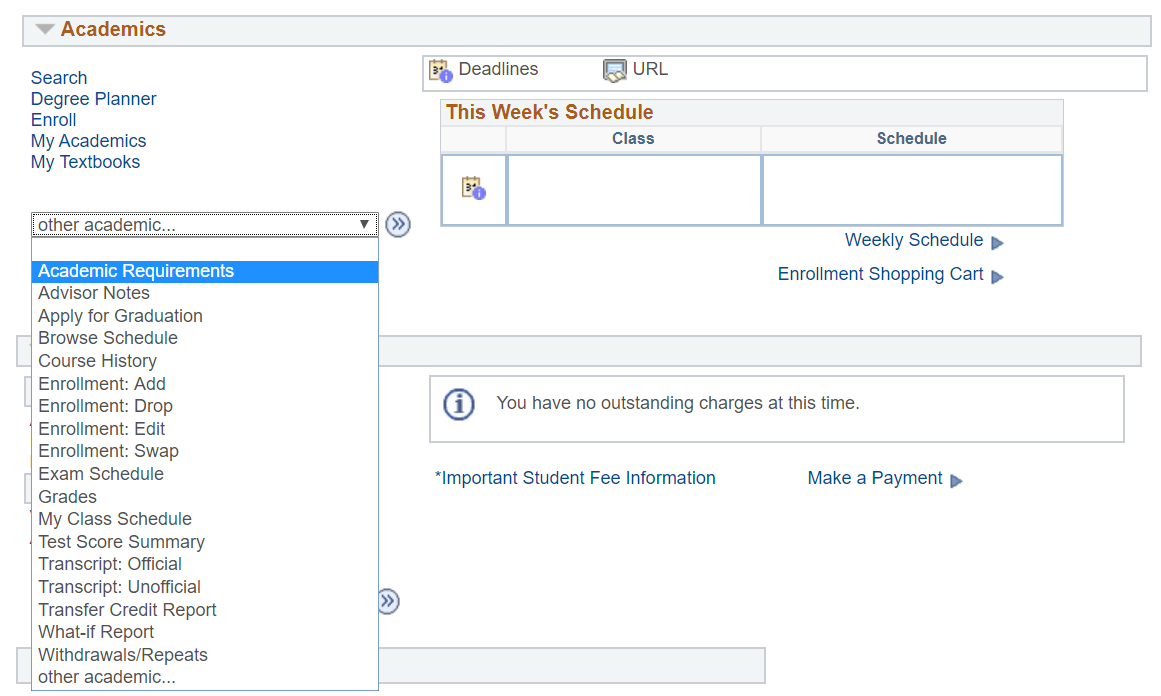Image resolution: width=1161 pixels, height=696 pixels.
Task: Select Course History option
Action: tap(204, 361)
